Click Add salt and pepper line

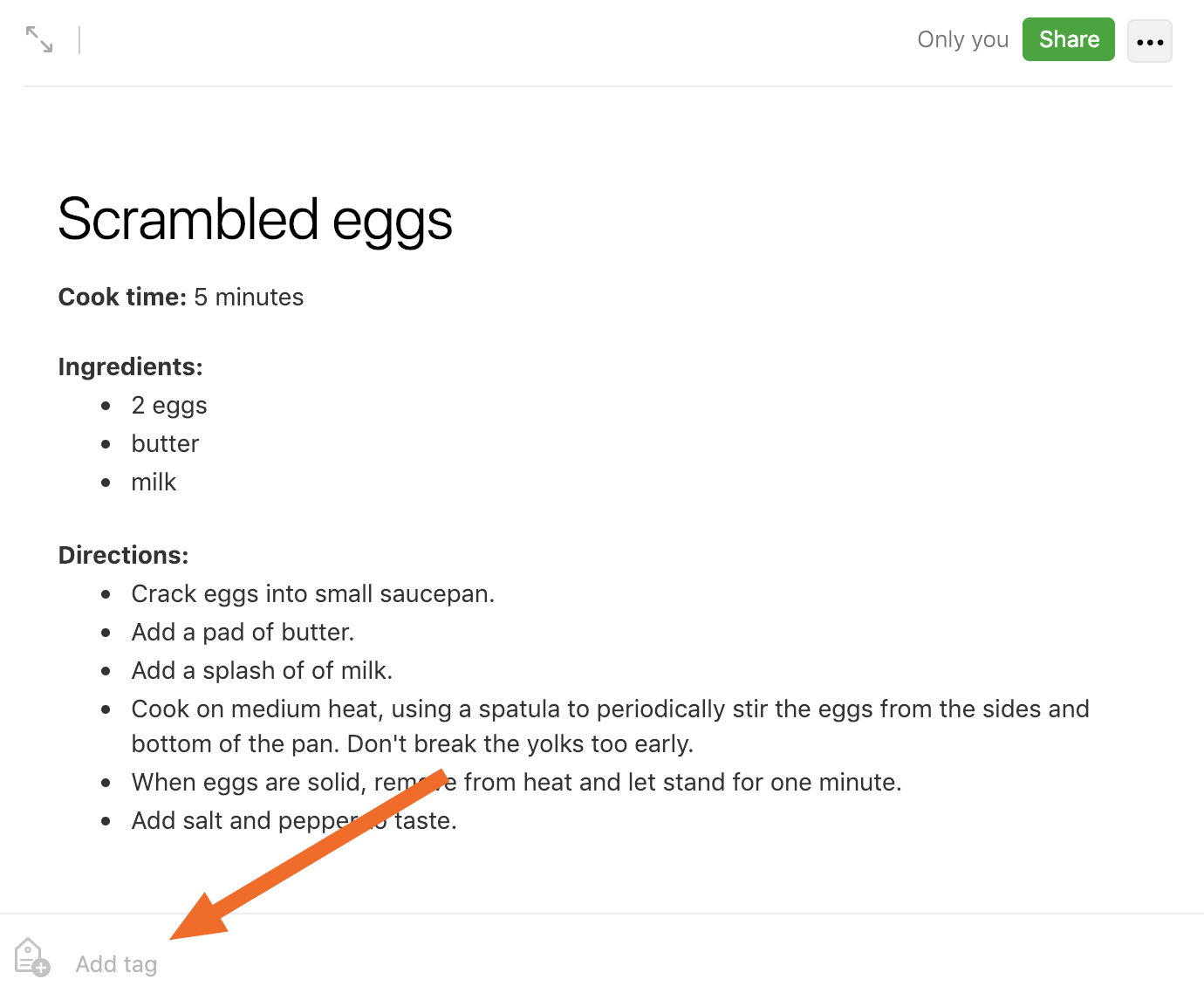[x=294, y=820]
